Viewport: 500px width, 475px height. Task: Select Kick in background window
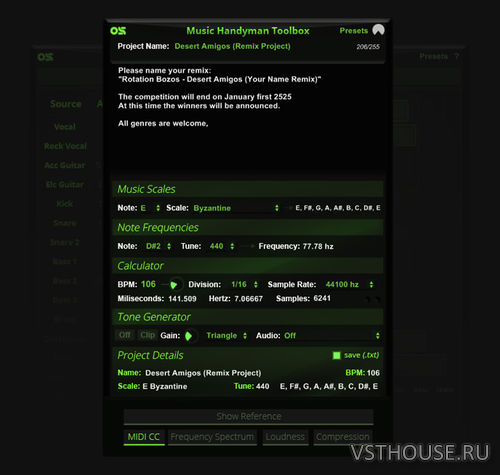(65, 204)
